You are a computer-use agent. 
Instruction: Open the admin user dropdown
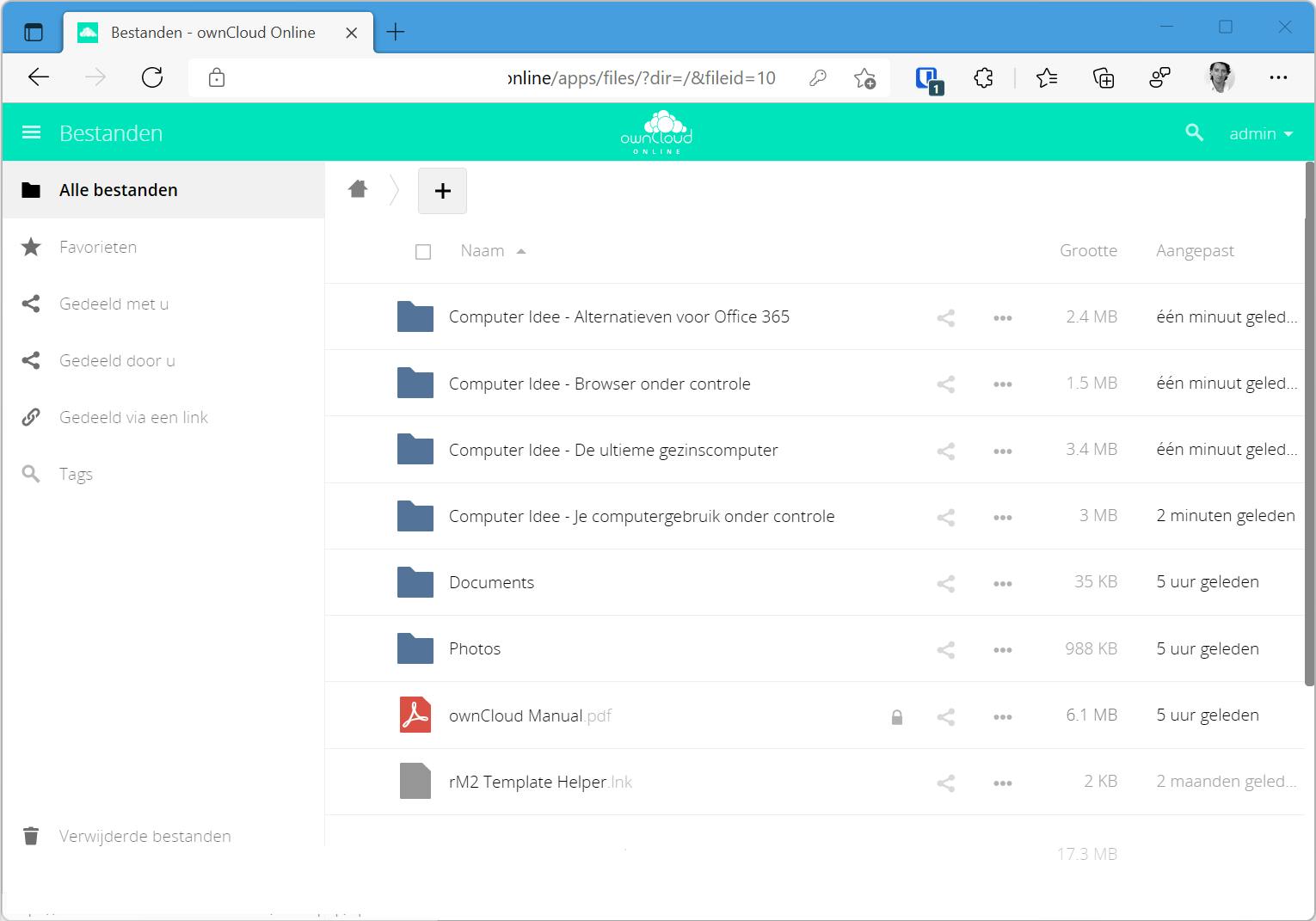coord(1260,133)
